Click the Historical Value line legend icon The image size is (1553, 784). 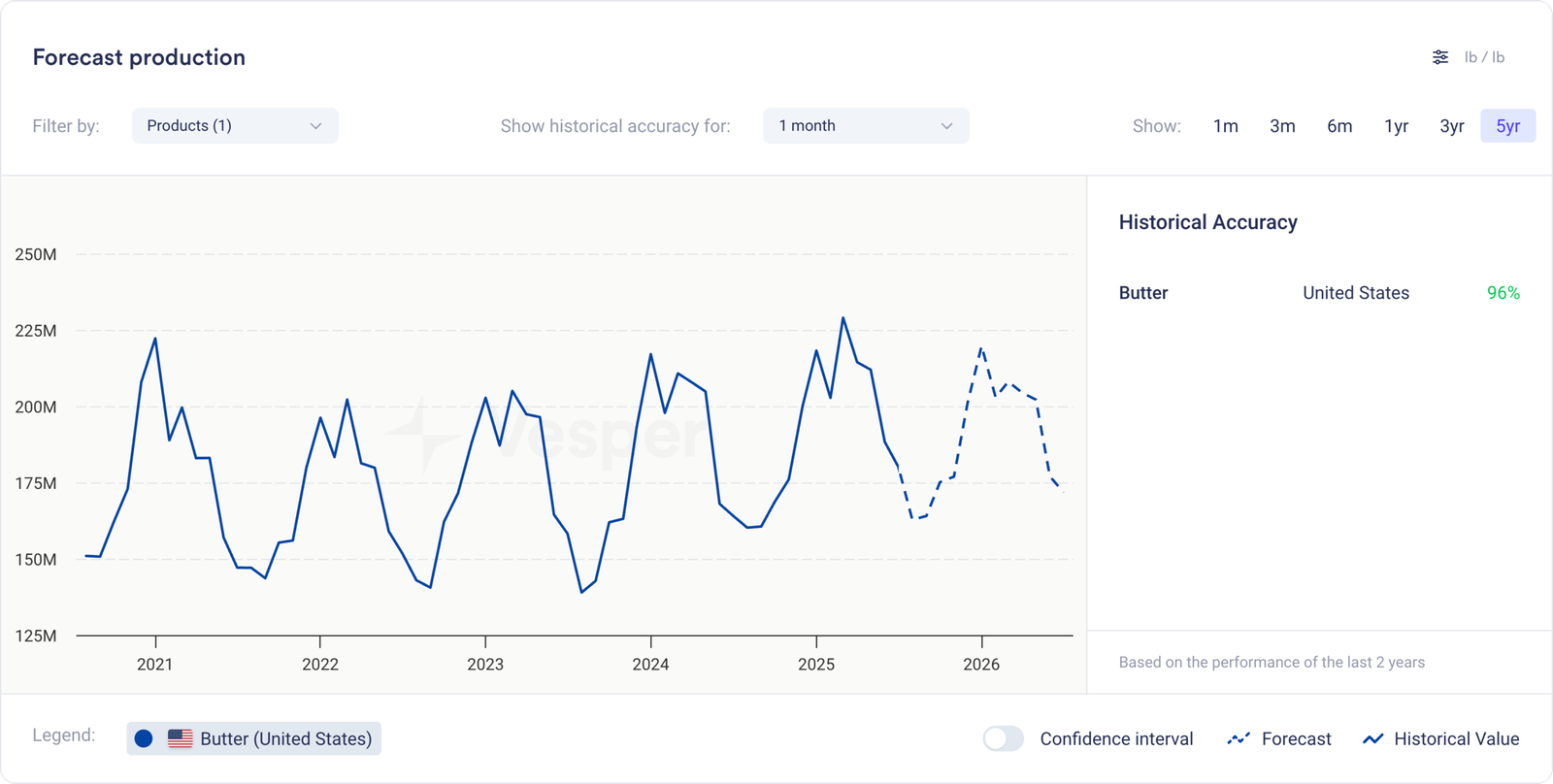point(1372,739)
